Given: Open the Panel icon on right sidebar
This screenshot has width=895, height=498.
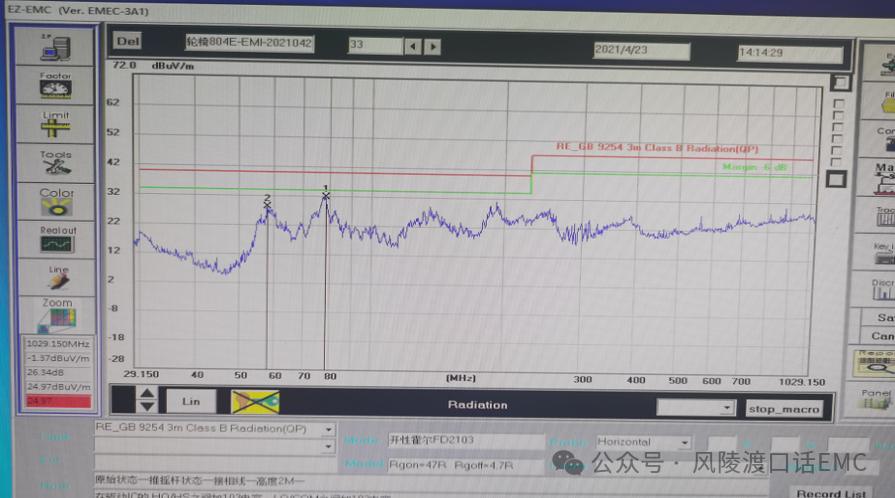Looking at the screenshot, I should (x=876, y=399).
